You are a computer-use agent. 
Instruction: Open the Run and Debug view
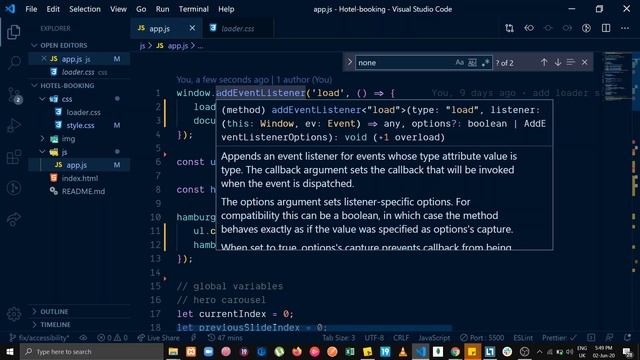pos(14,126)
